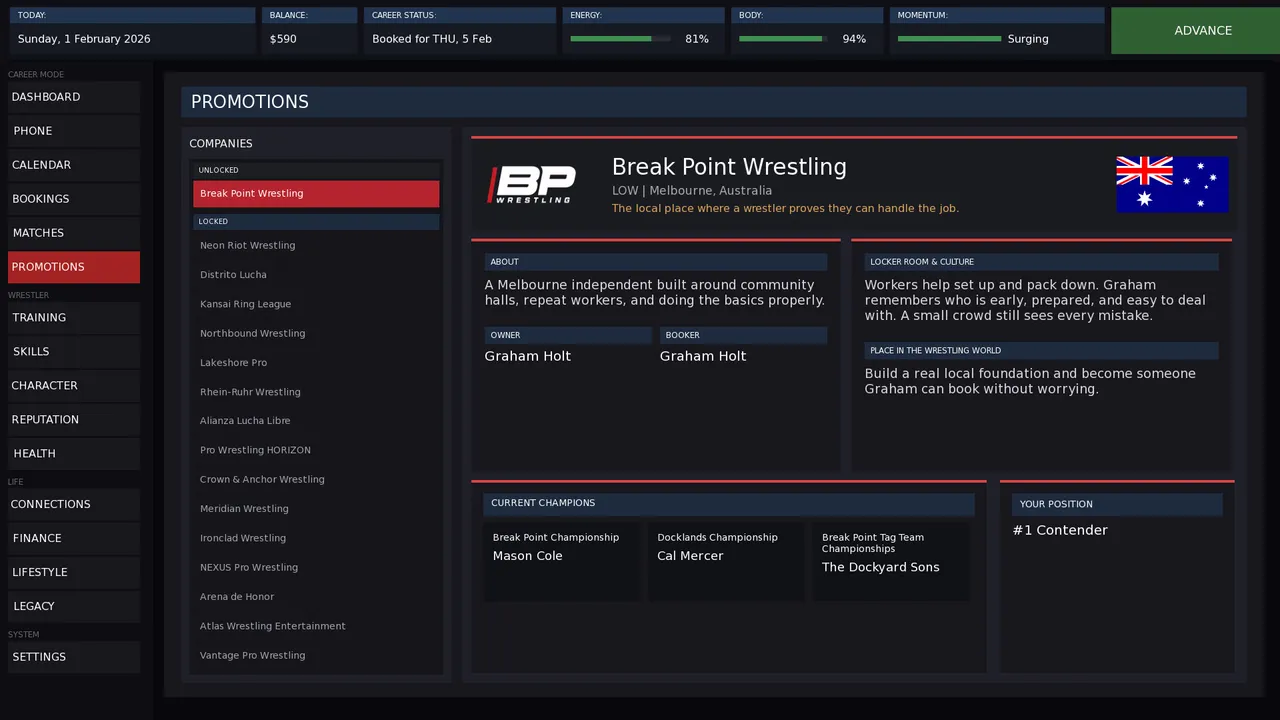Go to Calendar in sidebar

[x=74, y=165]
